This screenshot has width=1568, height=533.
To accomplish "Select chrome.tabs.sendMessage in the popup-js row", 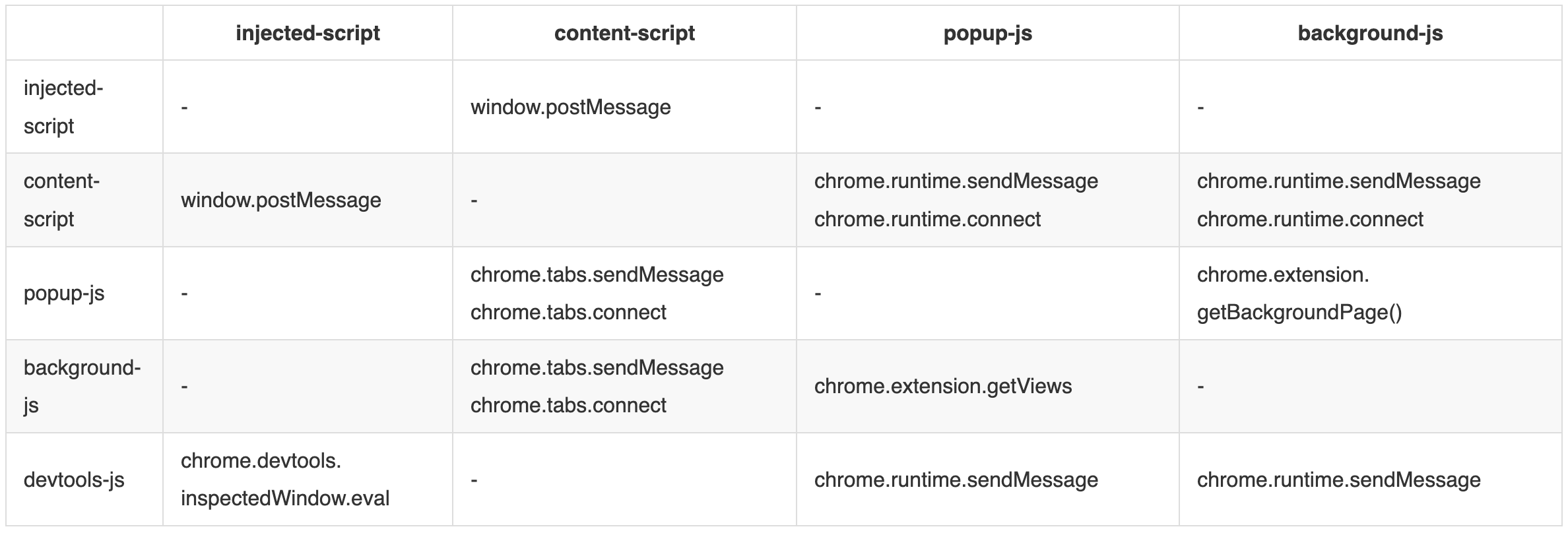I will (x=597, y=274).
